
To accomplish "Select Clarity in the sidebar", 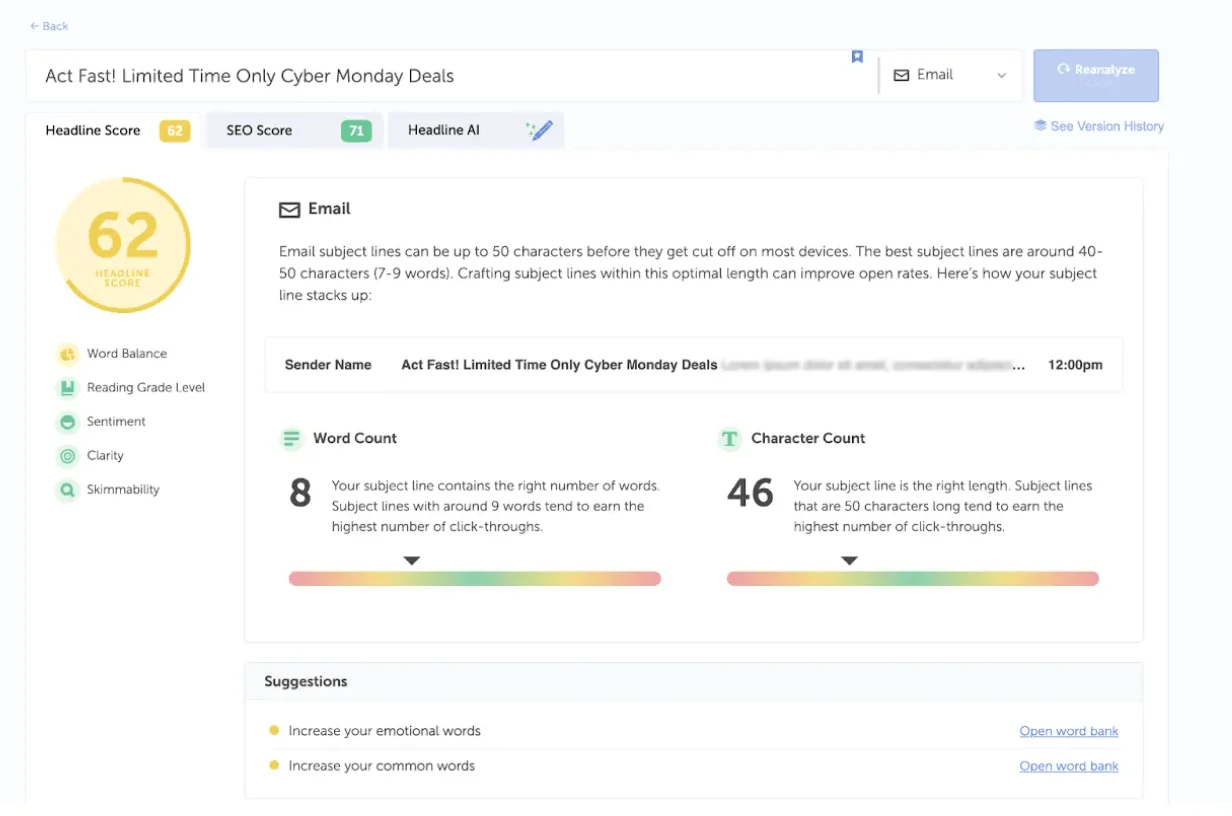I will click(105, 456).
